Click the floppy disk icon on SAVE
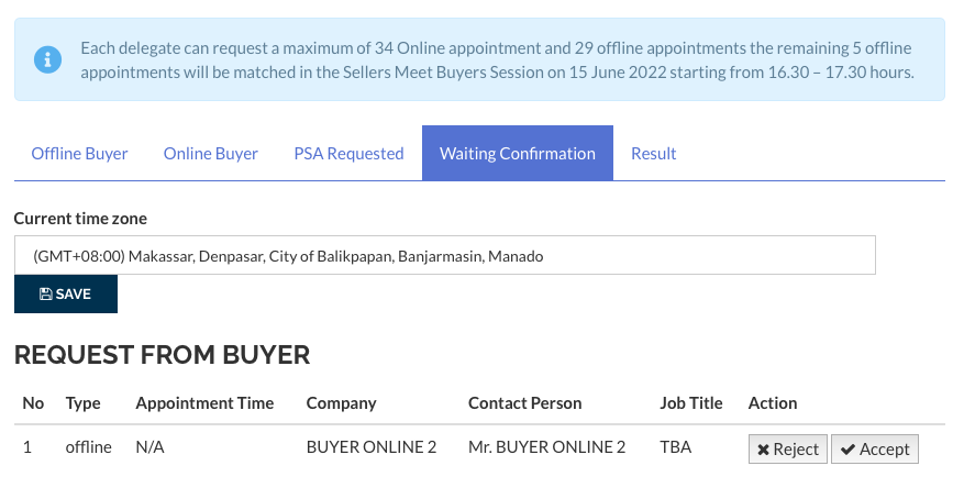Screen dimensions: 977x499 tap(45, 294)
